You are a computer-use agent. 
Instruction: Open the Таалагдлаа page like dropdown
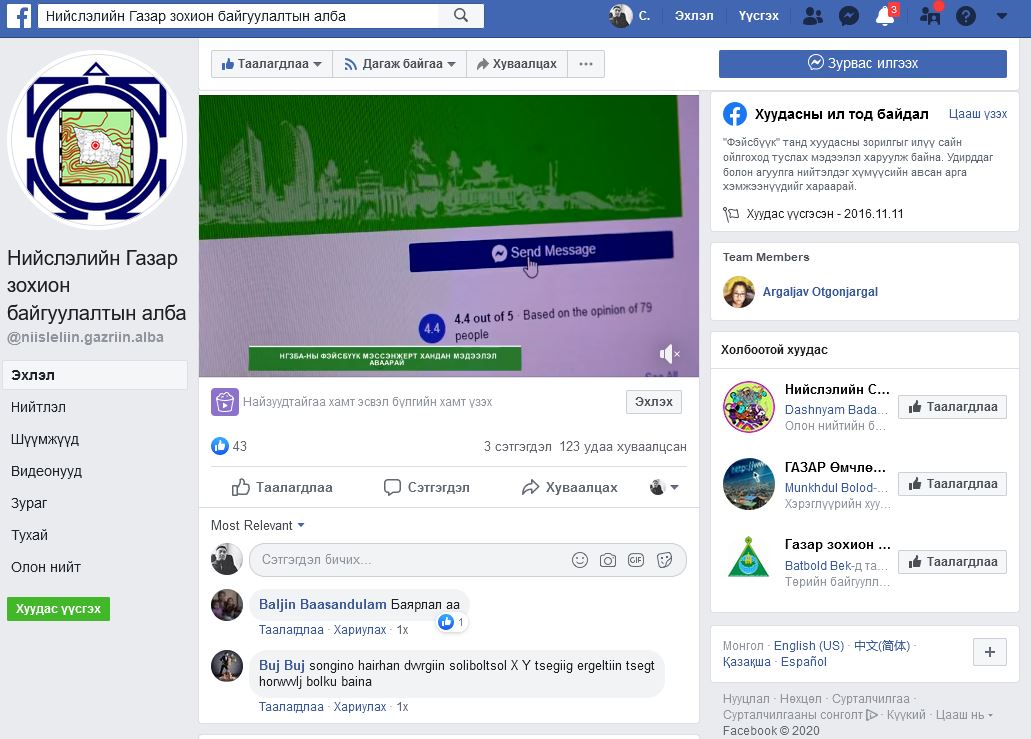[272, 64]
